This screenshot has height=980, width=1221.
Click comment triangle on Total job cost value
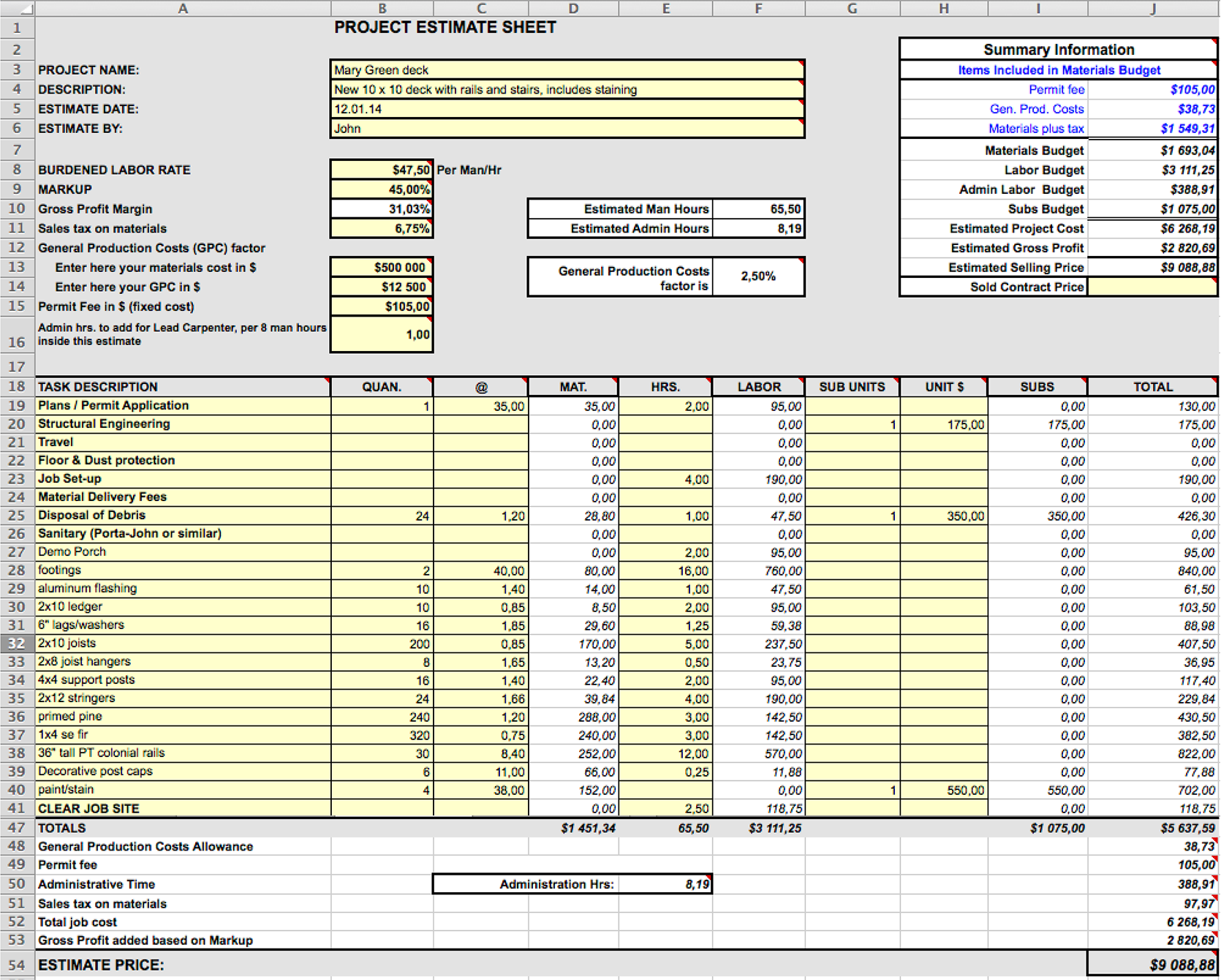coord(1214,916)
